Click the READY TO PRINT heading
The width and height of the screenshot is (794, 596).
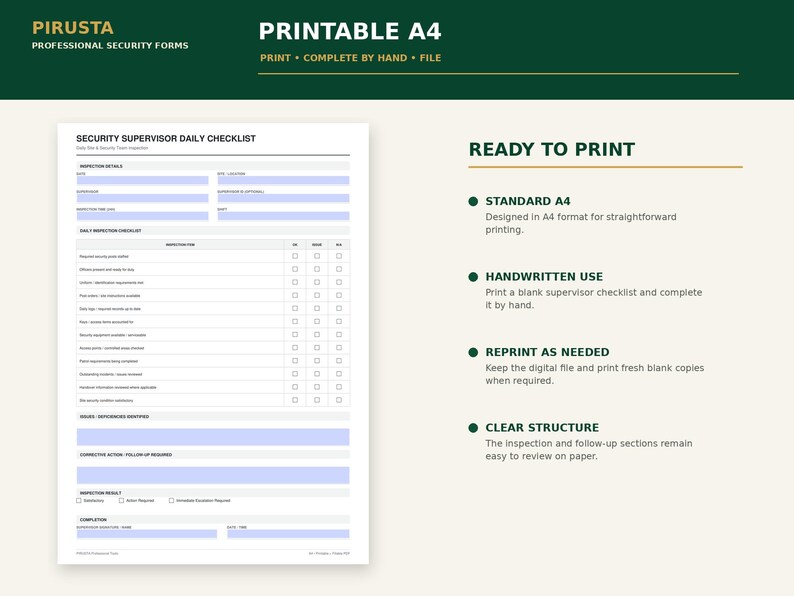click(x=552, y=149)
